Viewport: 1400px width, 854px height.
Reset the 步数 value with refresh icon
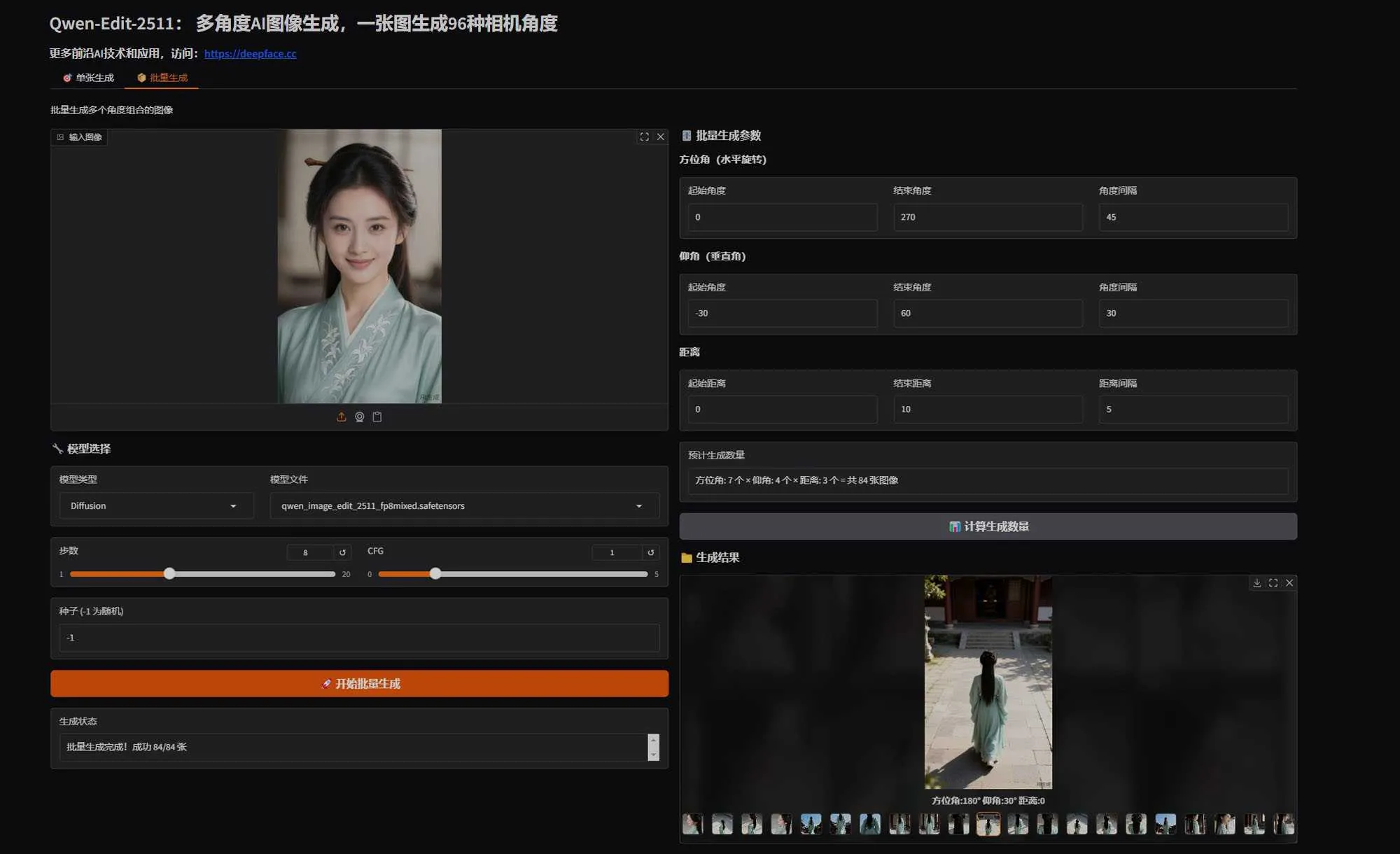(342, 552)
